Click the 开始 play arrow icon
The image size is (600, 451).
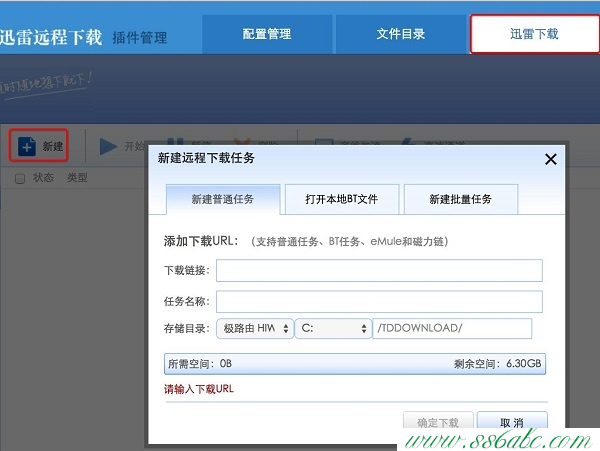point(108,147)
